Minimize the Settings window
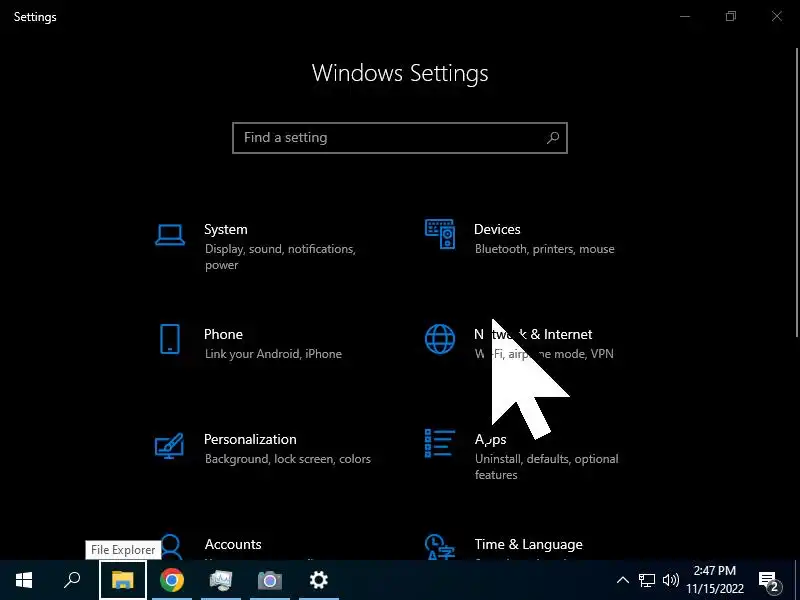The image size is (800, 600). point(685,16)
